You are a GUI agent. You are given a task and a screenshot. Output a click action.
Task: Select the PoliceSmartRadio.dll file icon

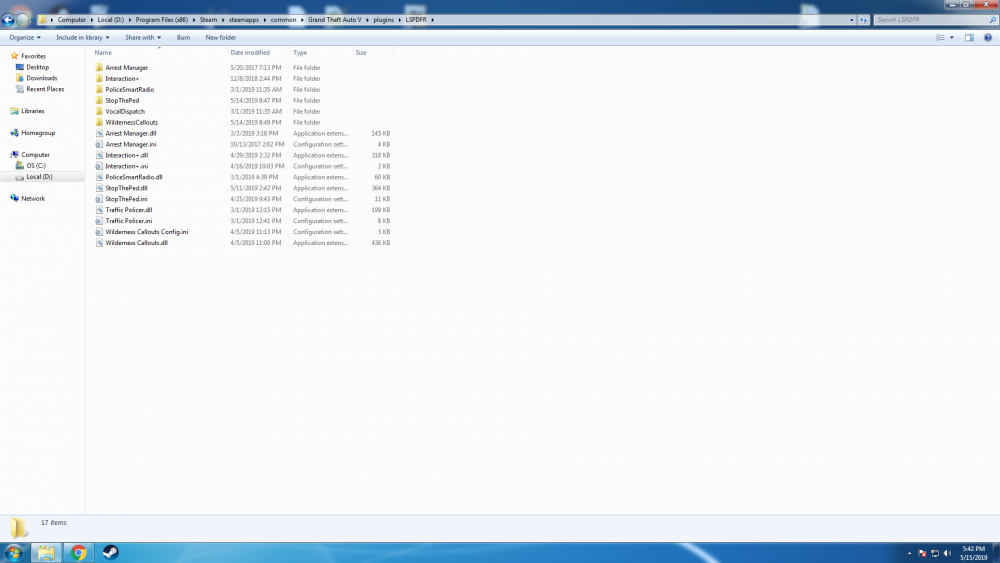[99, 177]
